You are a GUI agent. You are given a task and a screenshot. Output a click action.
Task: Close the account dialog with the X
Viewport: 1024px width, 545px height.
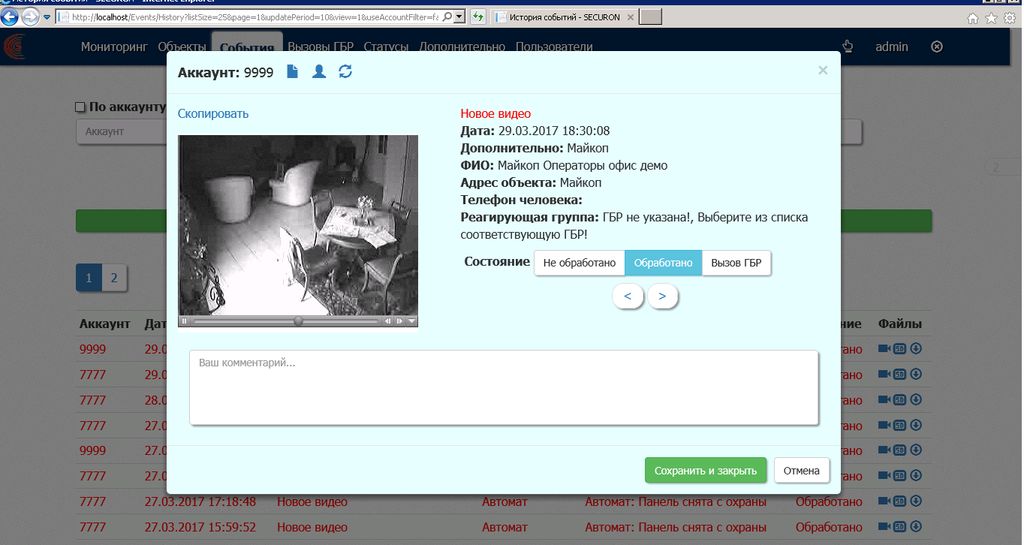pyautogui.click(x=823, y=70)
